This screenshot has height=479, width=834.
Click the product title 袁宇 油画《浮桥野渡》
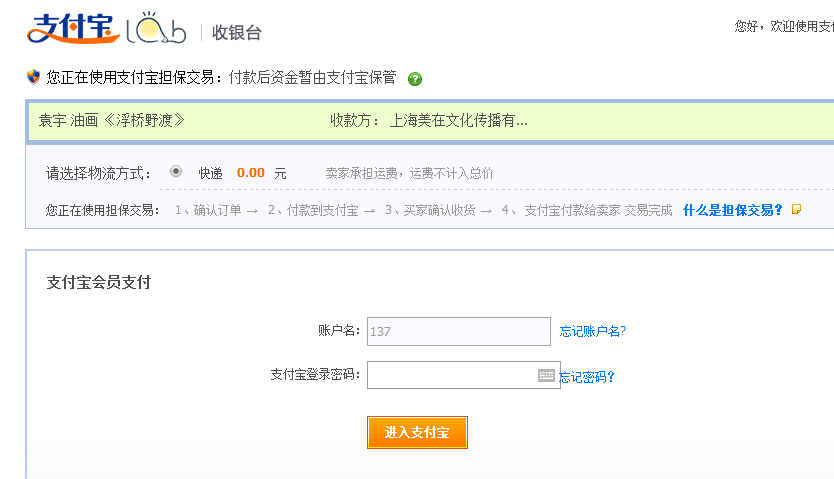[112, 120]
